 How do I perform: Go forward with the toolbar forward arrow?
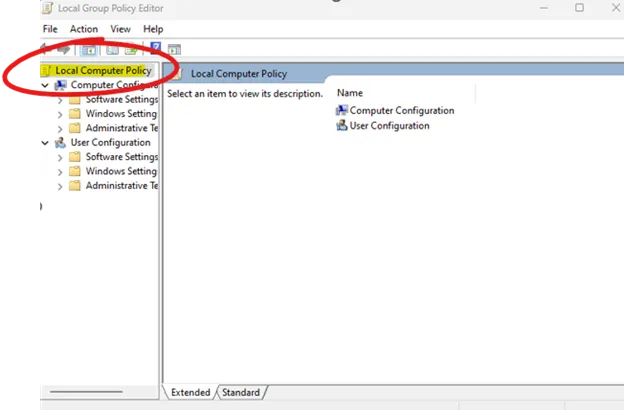click(64, 50)
